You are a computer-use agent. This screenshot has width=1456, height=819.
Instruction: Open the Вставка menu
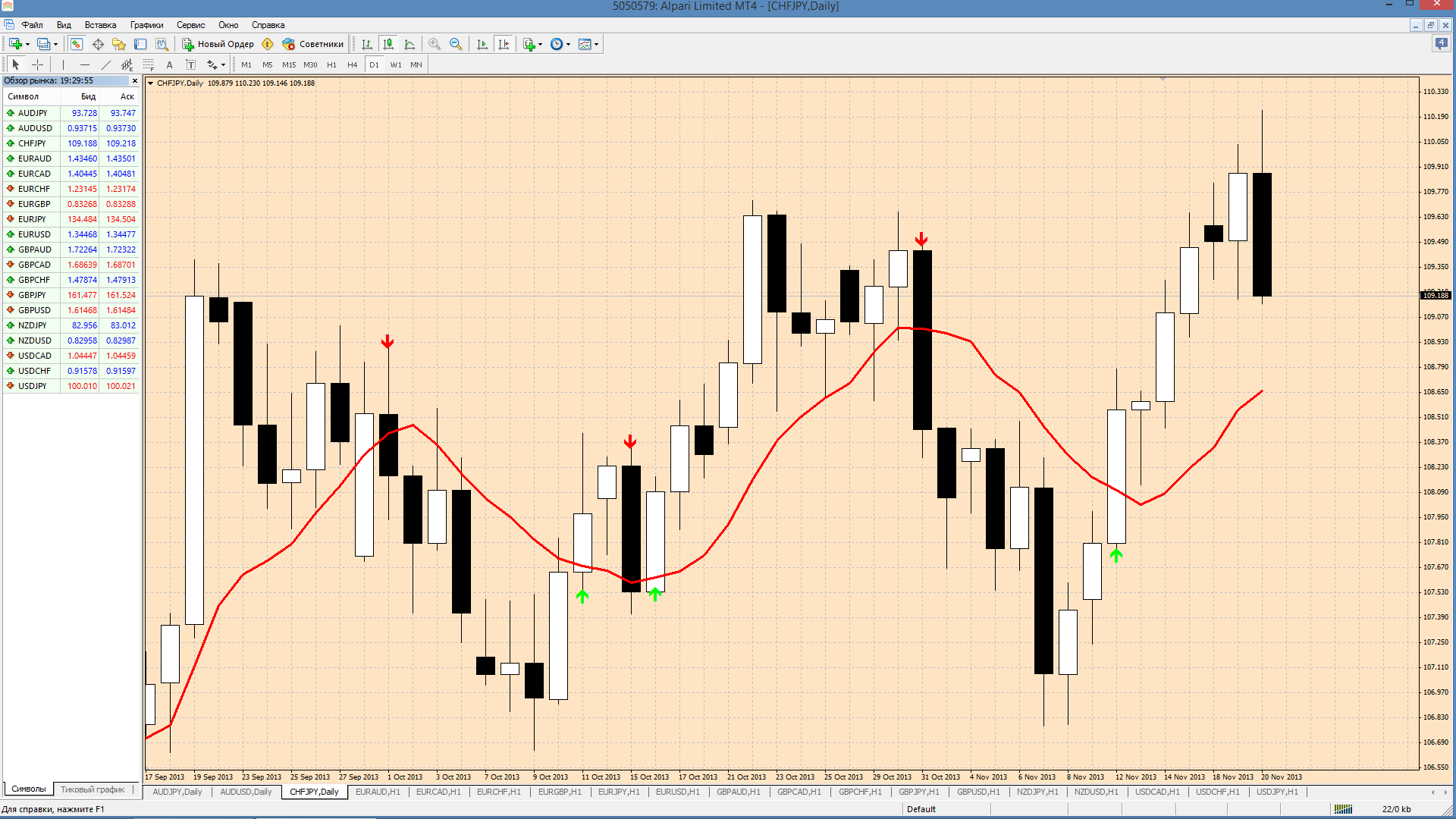click(x=100, y=25)
